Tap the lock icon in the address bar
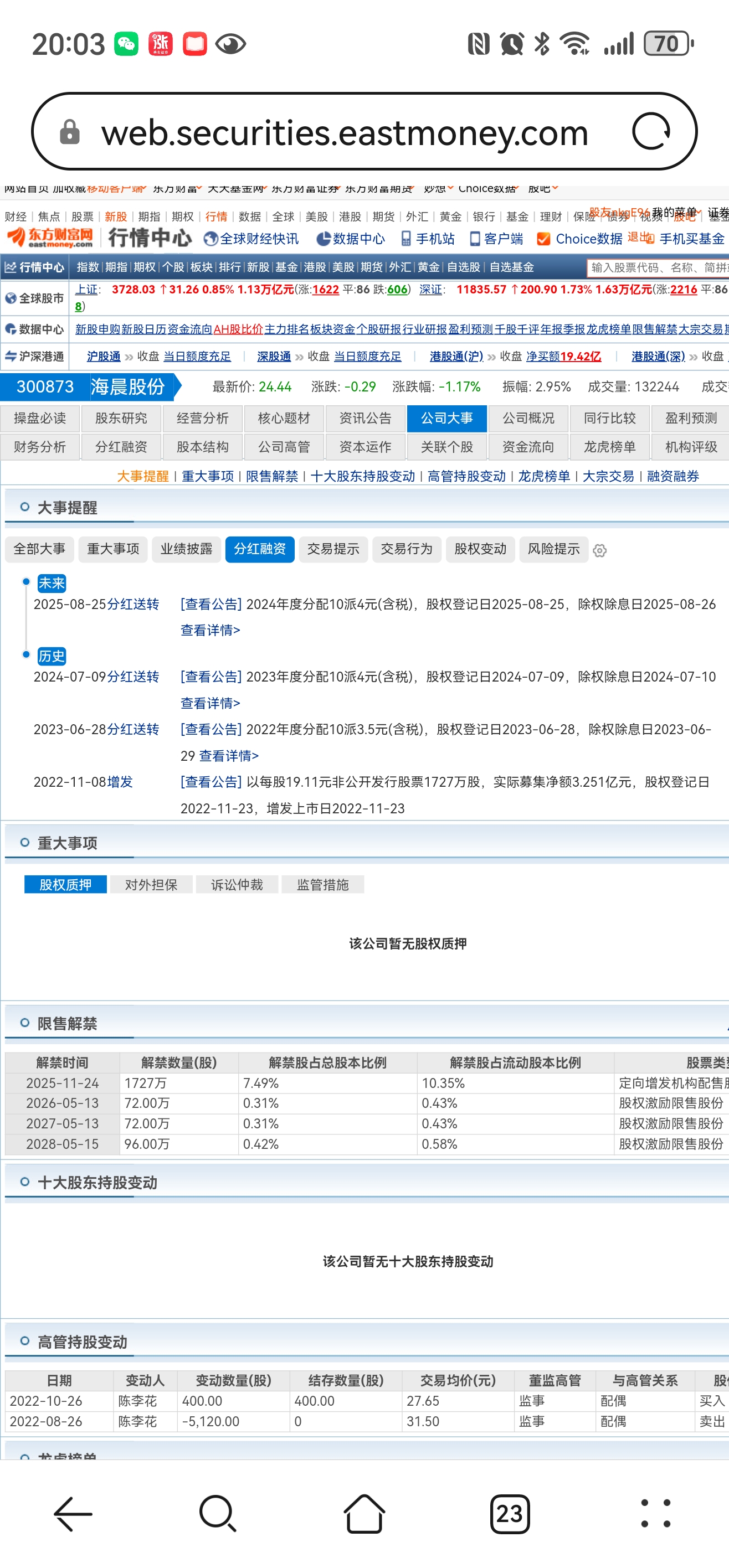Screen dimensions: 729x1568 point(69,132)
